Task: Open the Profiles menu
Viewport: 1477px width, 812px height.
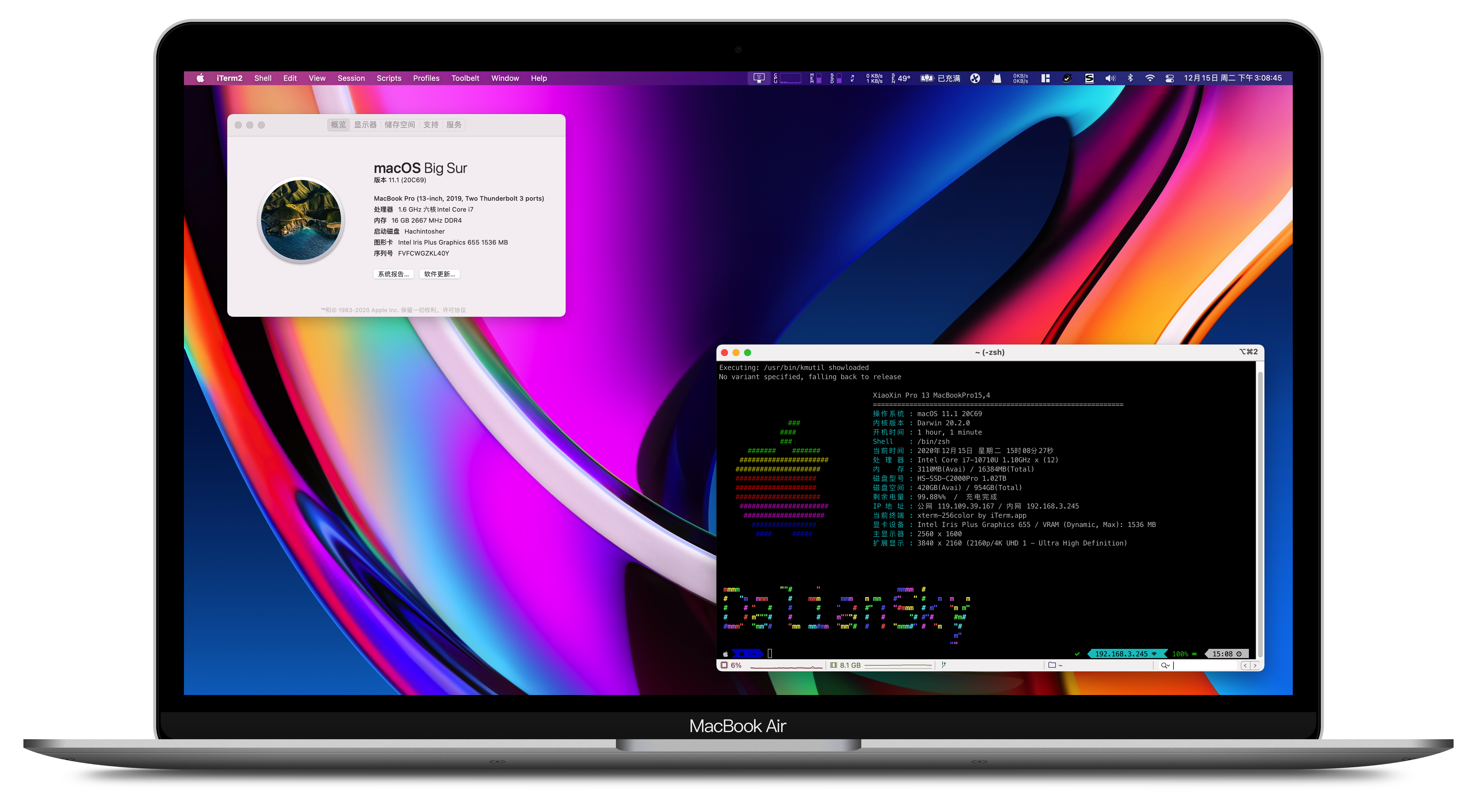Action: pos(426,78)
